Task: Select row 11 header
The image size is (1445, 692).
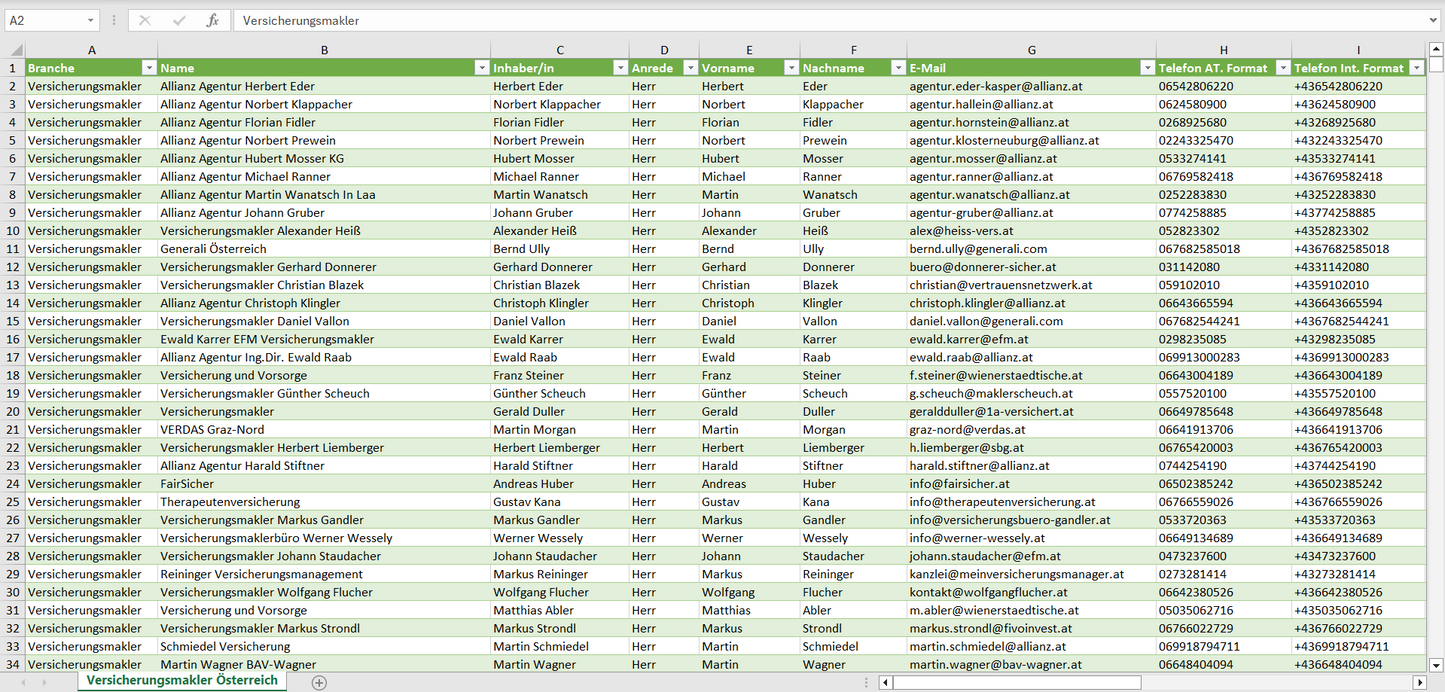Action: [12, 249]
